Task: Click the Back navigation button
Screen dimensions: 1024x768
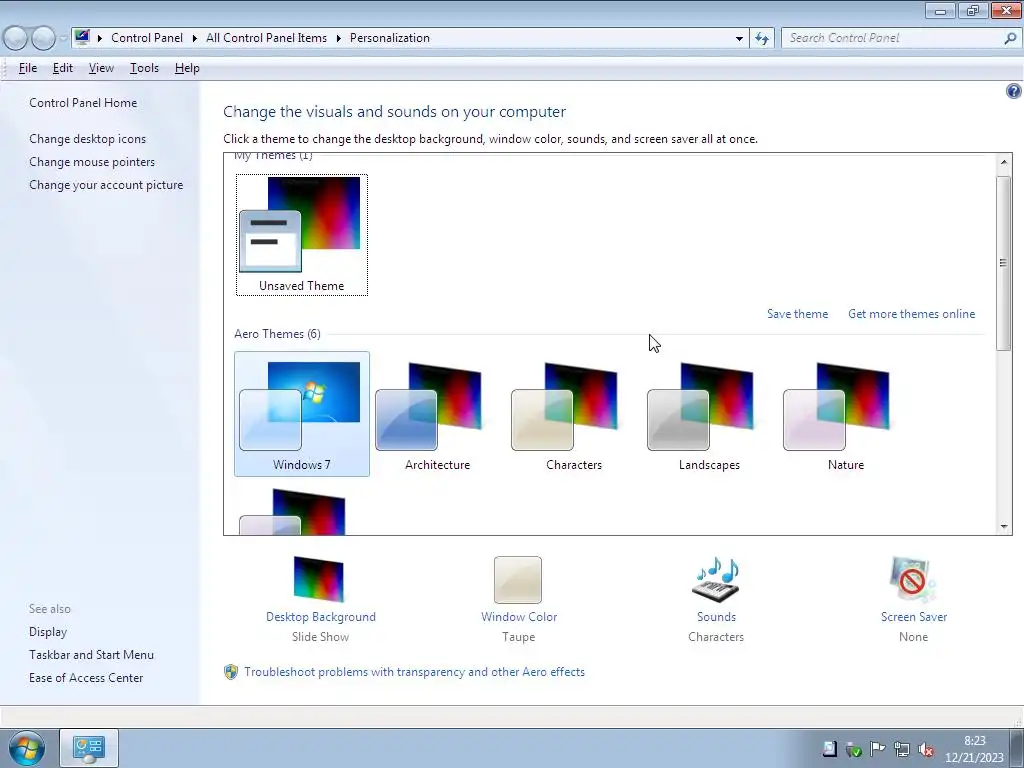Action: (16, 38)
